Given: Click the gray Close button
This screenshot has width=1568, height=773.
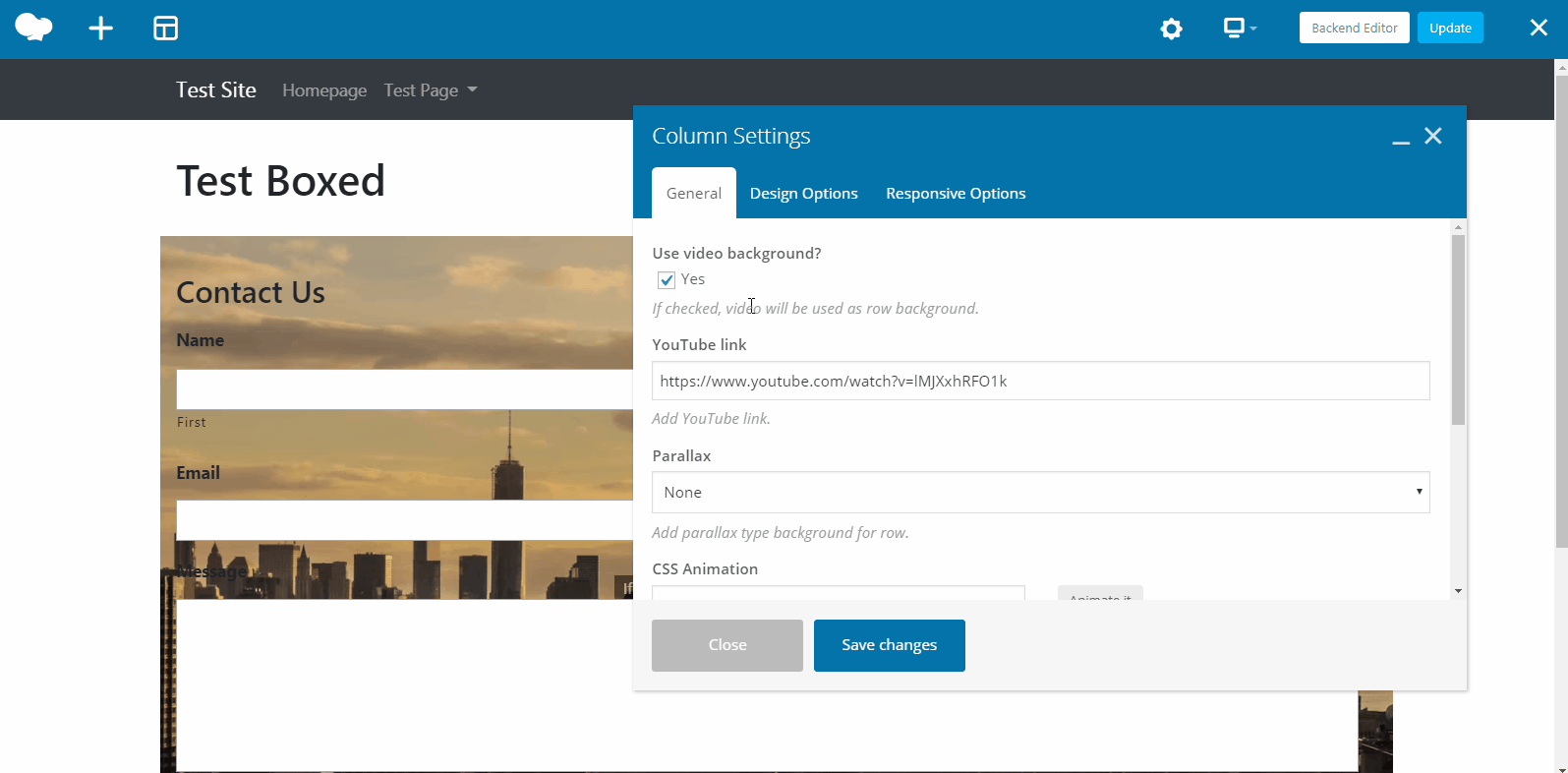Looking at the screenshot, I should pos(726,645).
